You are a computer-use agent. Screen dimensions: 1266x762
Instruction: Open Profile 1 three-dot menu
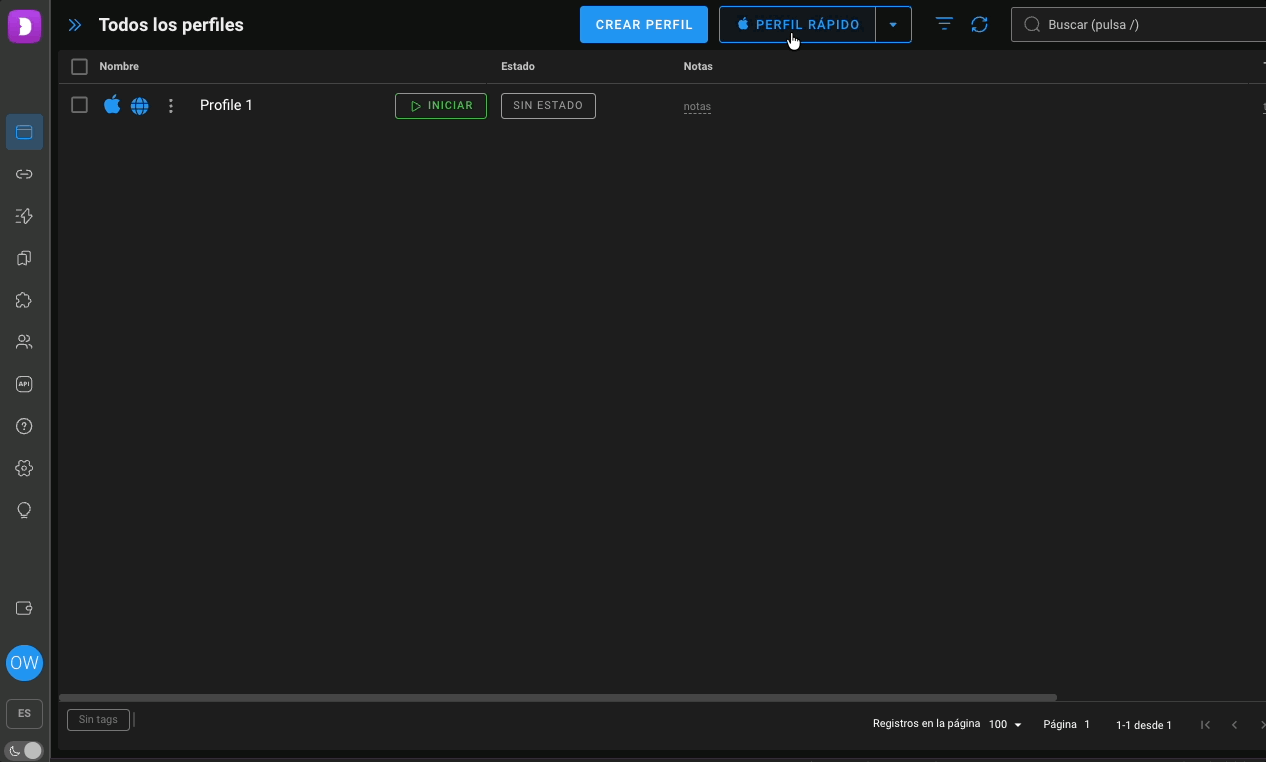(171, 105)
